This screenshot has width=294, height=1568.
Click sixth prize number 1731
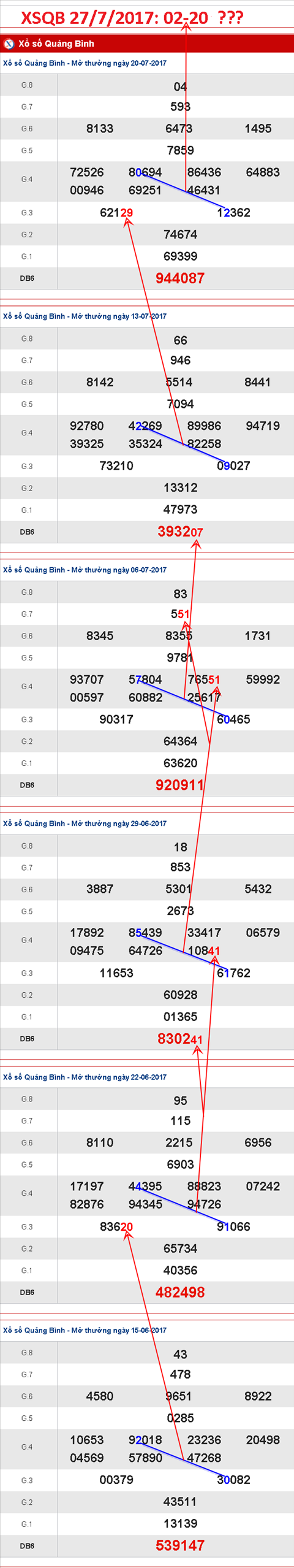pos(258,636)
